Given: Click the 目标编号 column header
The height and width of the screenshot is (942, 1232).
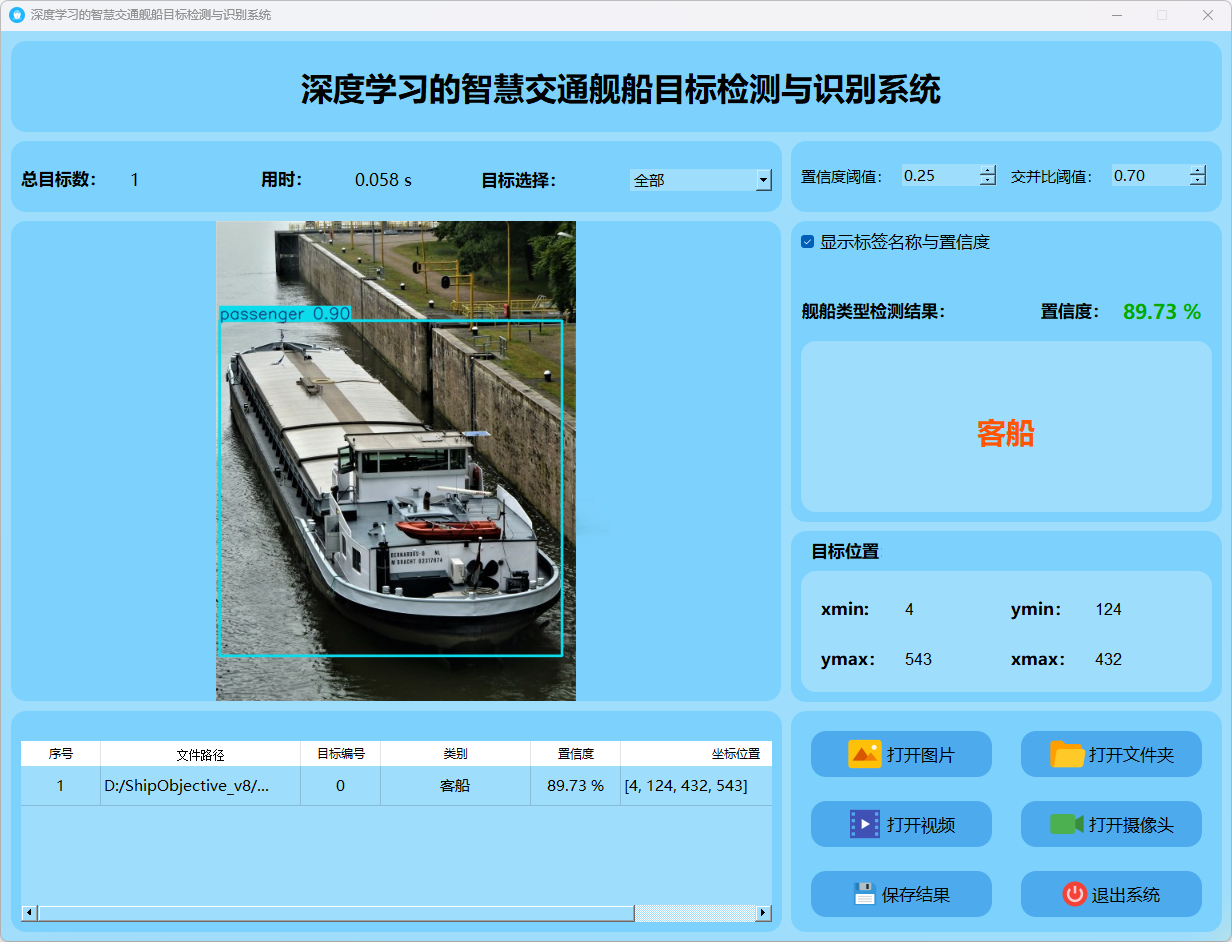Looking at the screenshot, I should tap(341, 754).
